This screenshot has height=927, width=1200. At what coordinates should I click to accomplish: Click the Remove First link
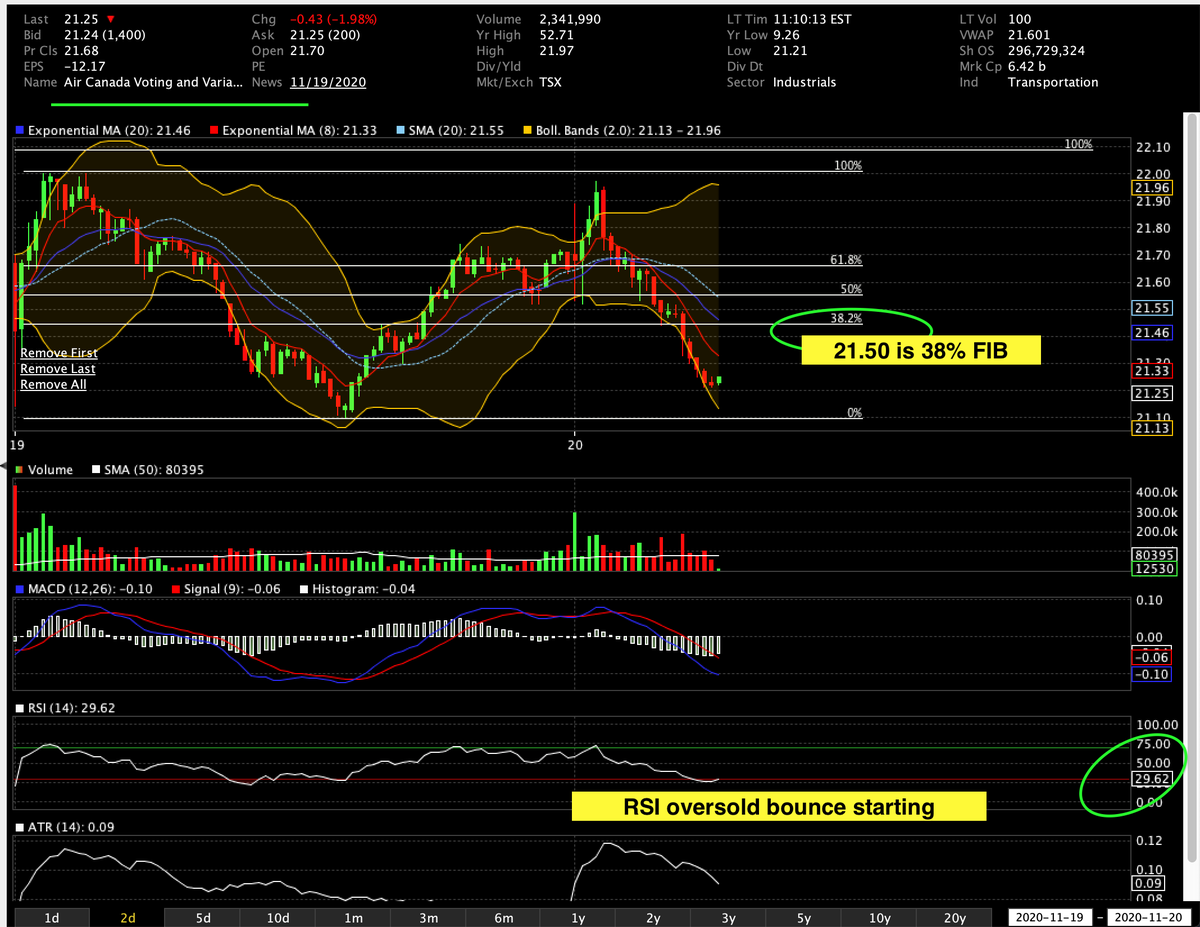pyautogui.click(x=58, y=353)
